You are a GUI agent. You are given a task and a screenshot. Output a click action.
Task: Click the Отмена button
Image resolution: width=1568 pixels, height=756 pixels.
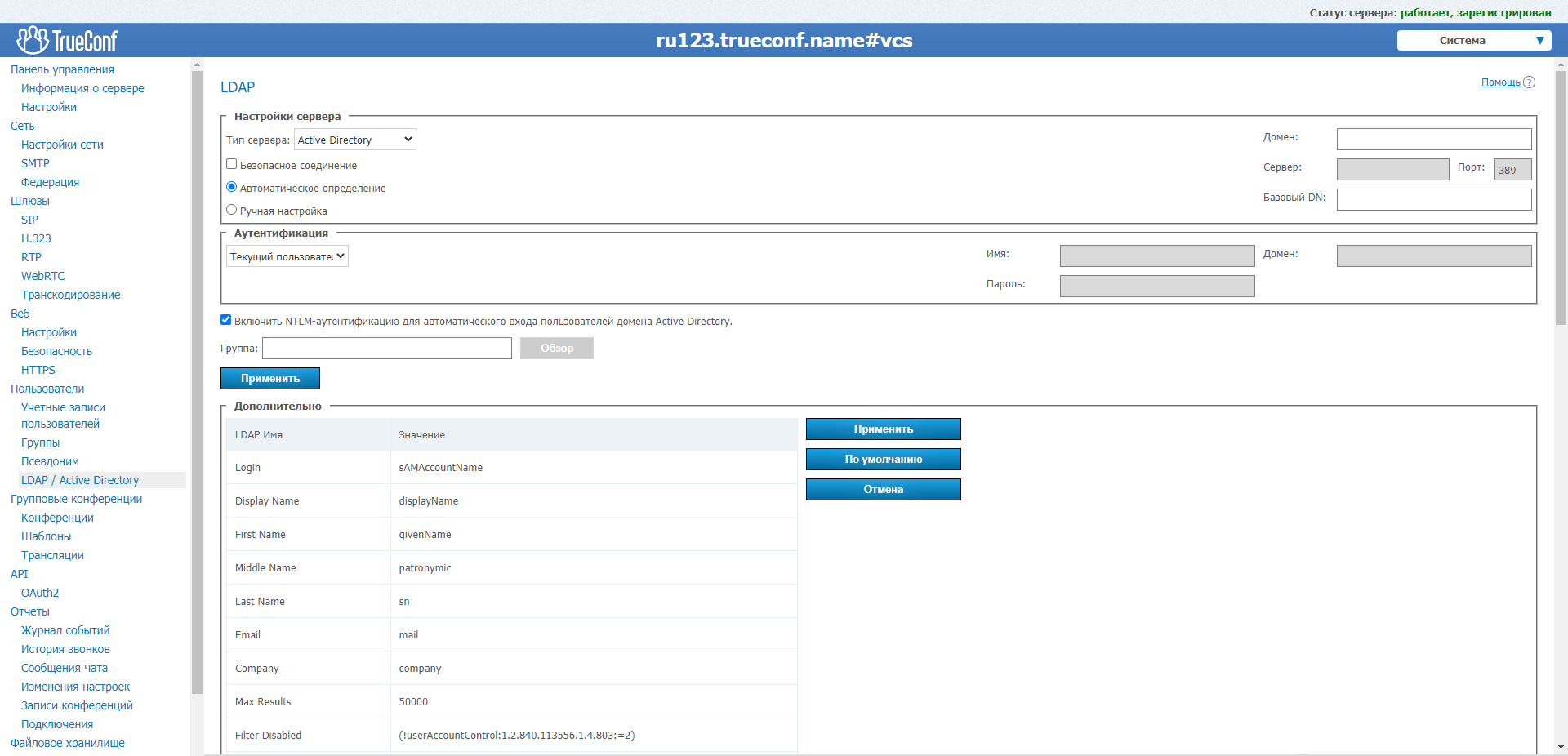click(x=883, y=489)
